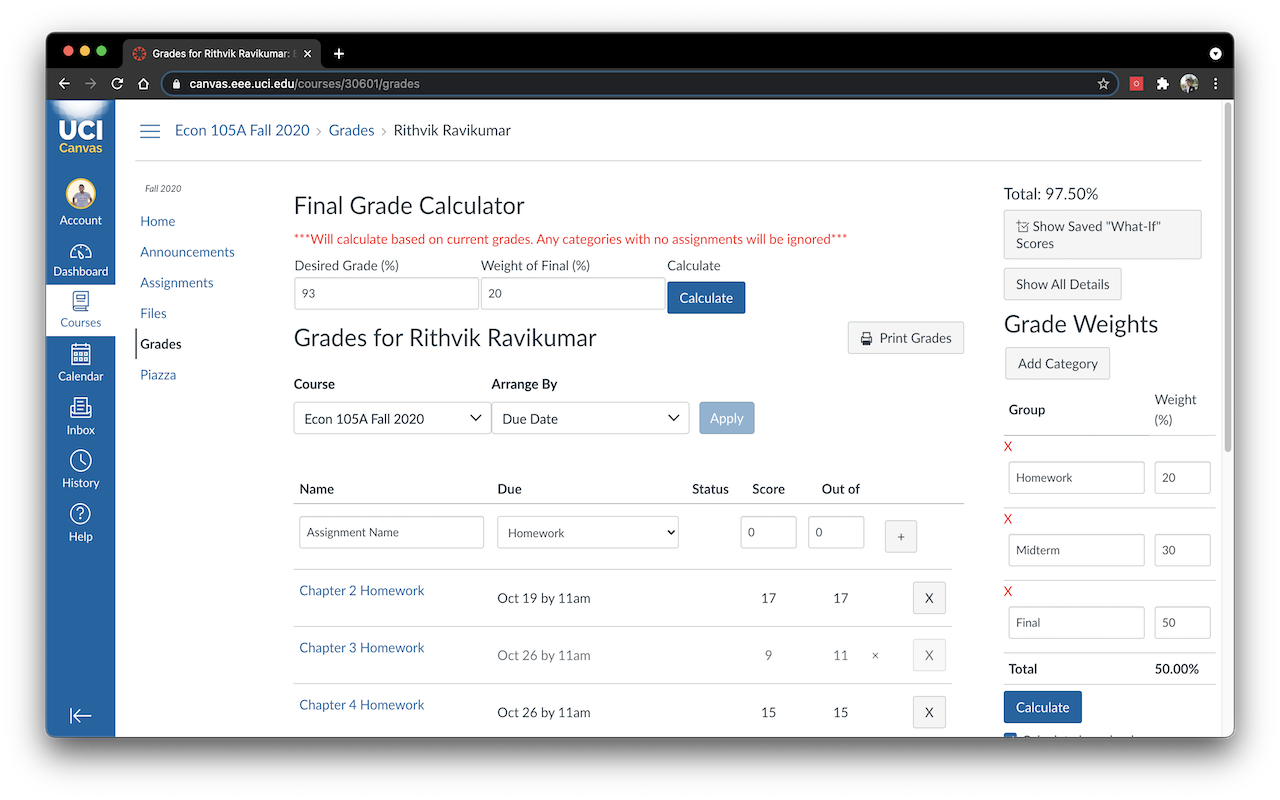Image resolution: width=1280 pixels, height=800 pixels.
Task: Remove the Midterm weight group with red X
Action: pyautogui.click(x=1008, y=519)
